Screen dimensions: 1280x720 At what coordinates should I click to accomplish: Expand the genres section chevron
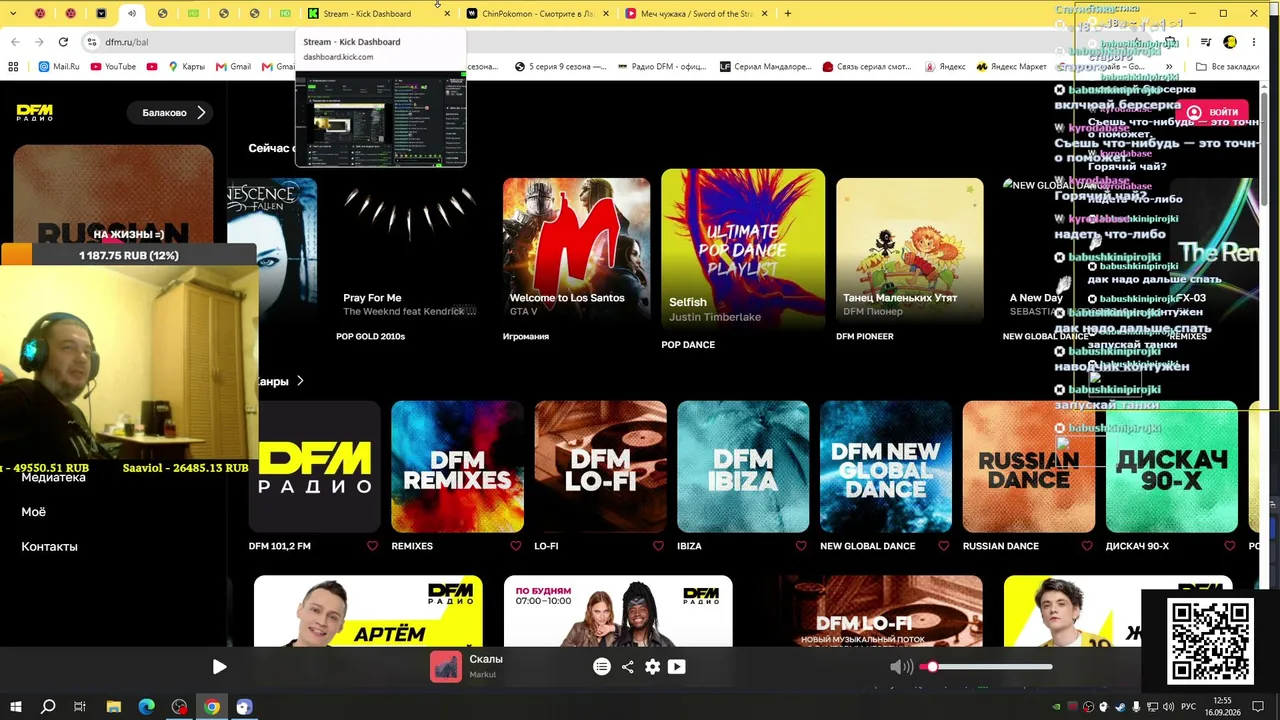[x=300, y=381]
